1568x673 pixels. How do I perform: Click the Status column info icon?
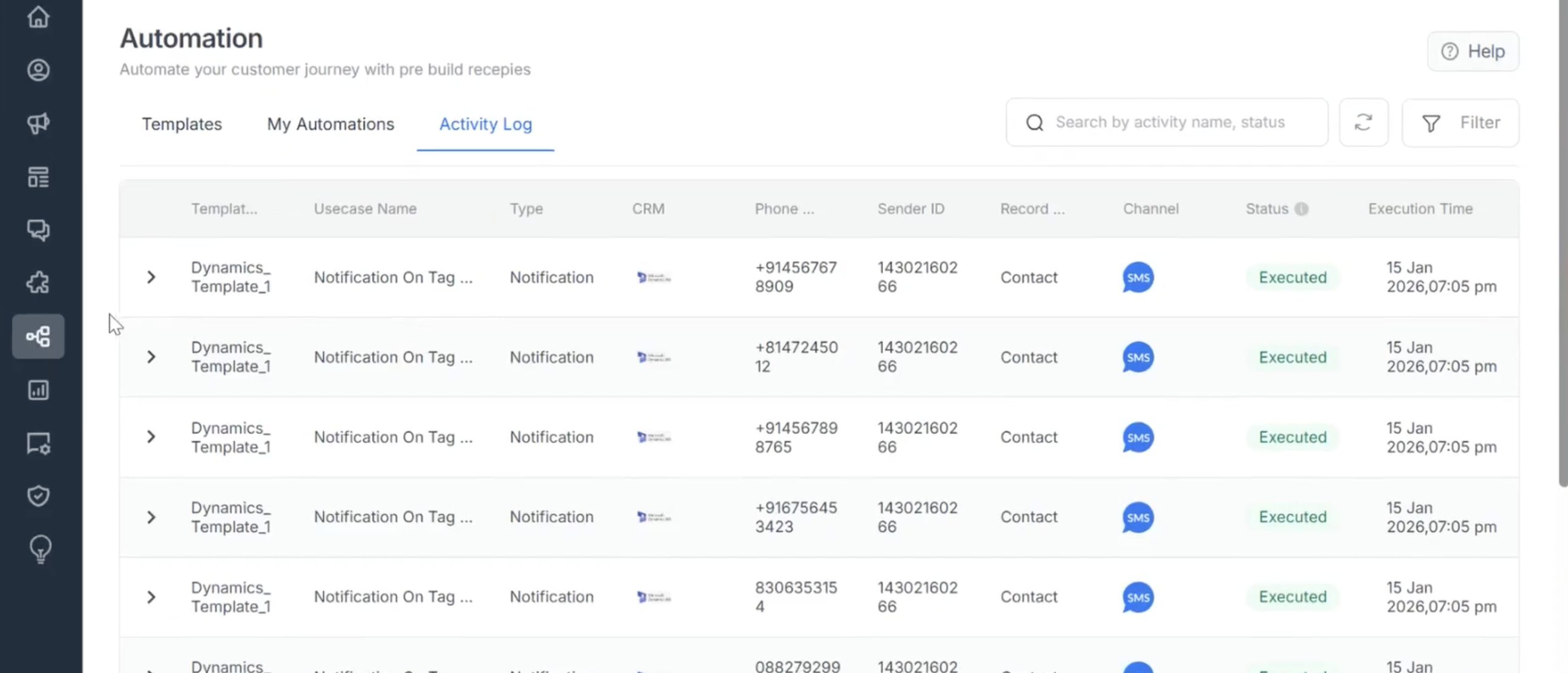click(x=1301, y=209)
